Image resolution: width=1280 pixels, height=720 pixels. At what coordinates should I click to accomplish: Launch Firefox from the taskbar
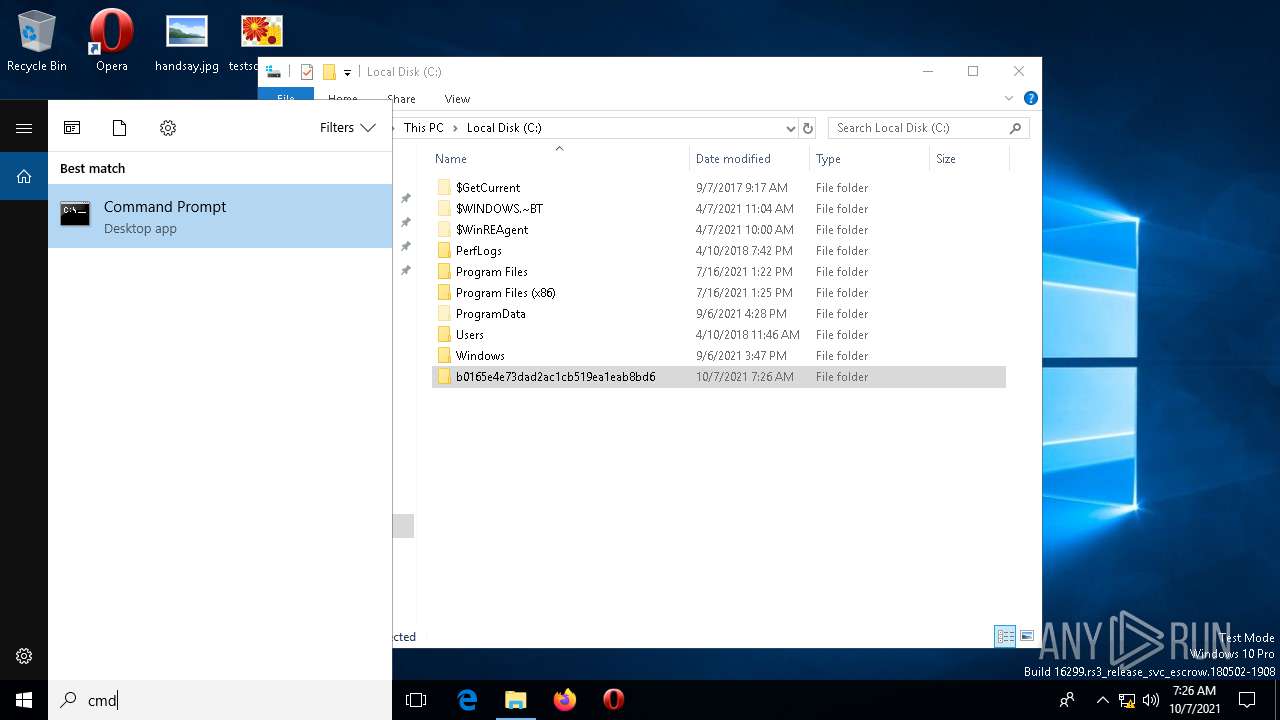click(565, 700)
